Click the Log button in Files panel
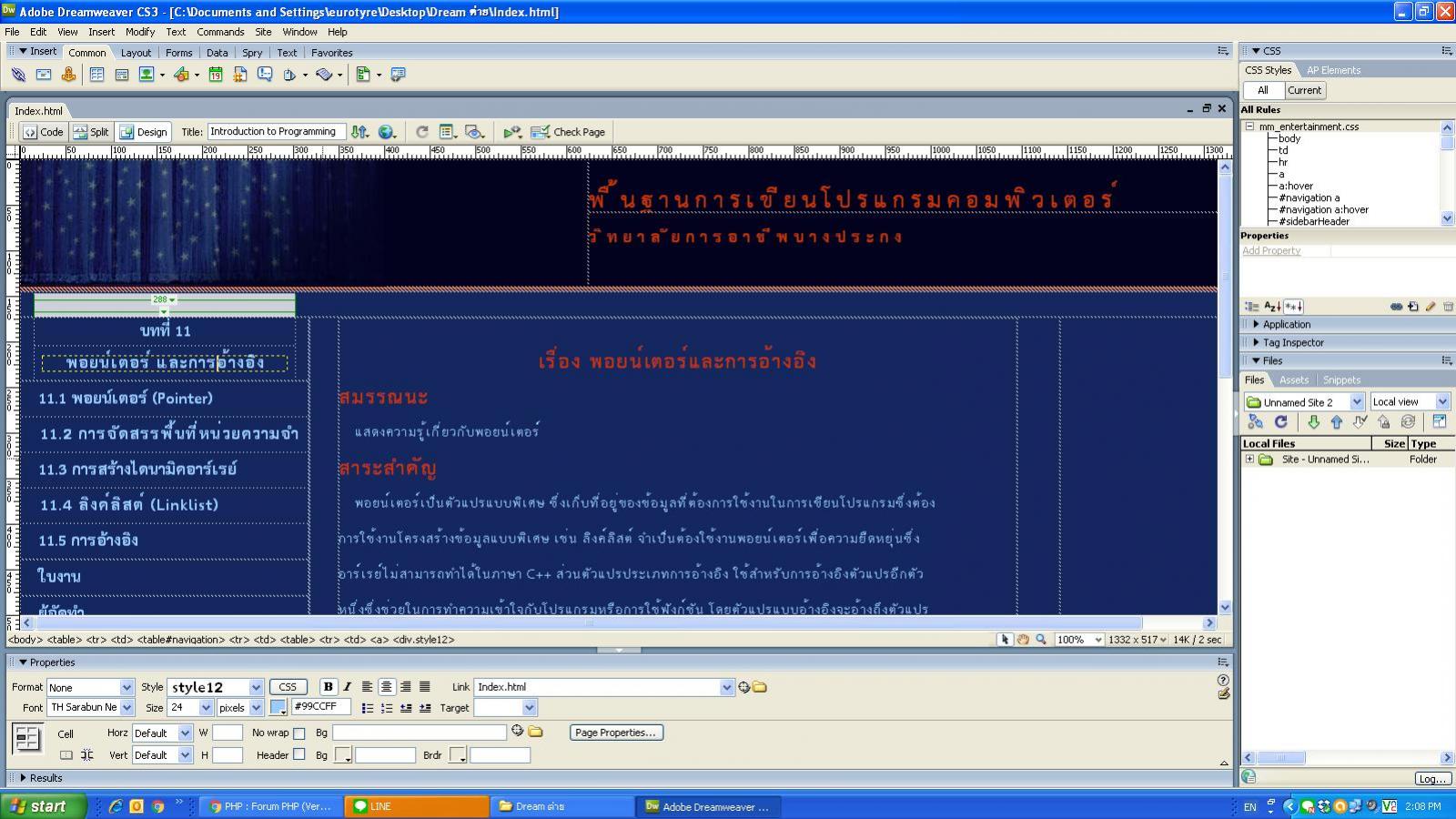Screen dimensions: 1456x819 [x=1431, y=779]
